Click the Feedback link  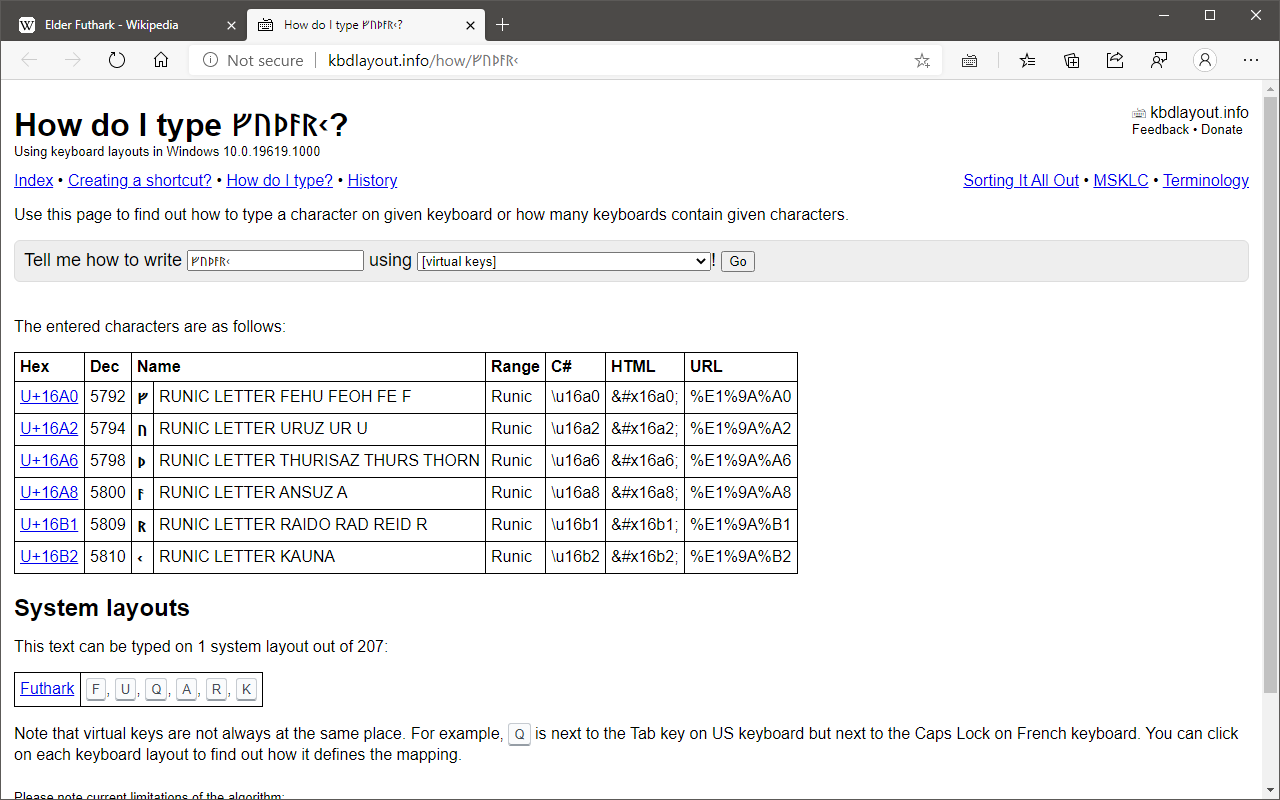pyautogui.click(x=1161, y=129)
